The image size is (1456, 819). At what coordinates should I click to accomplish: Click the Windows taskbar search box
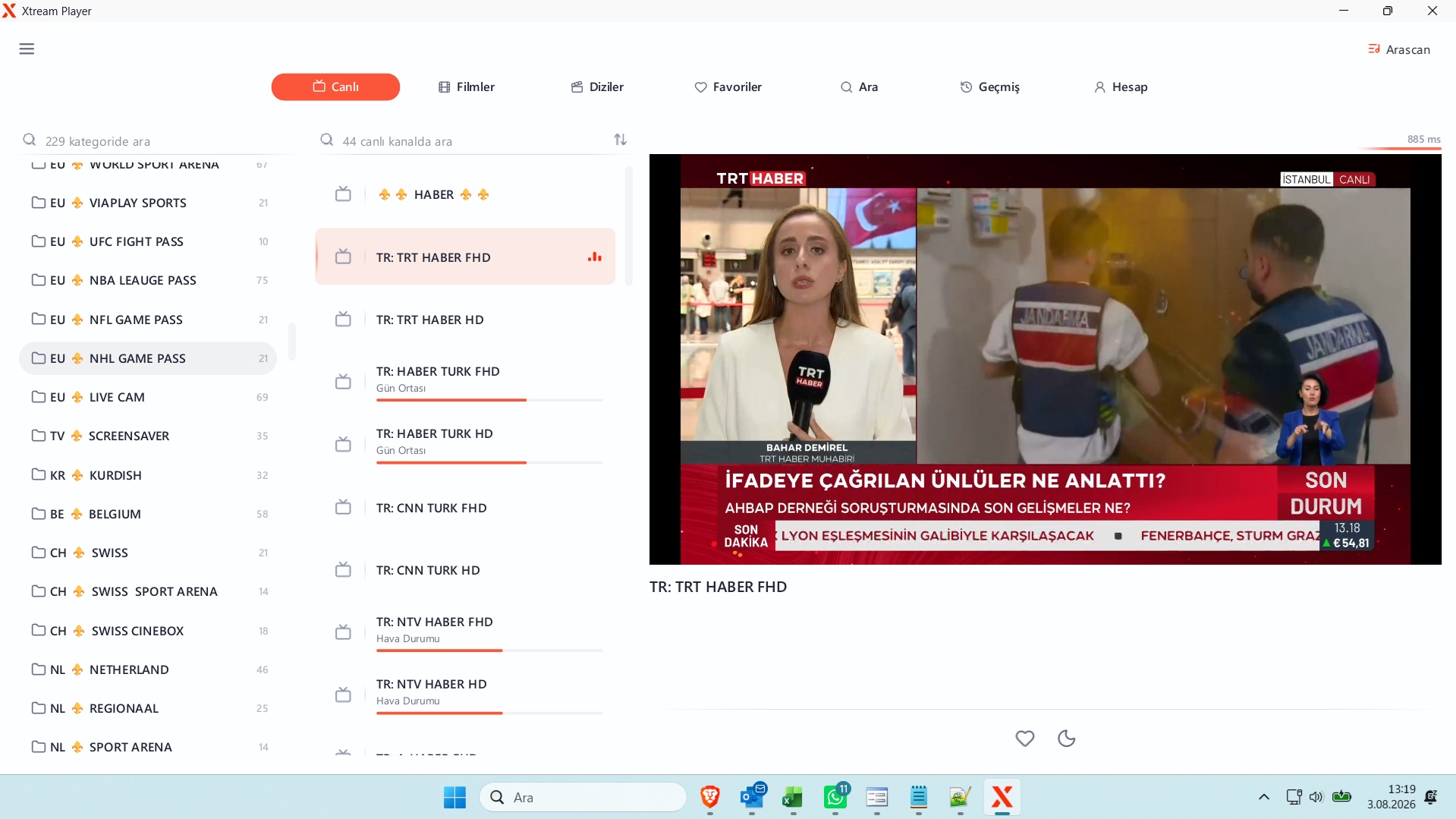pyautogui.click(x=583, y=797)
